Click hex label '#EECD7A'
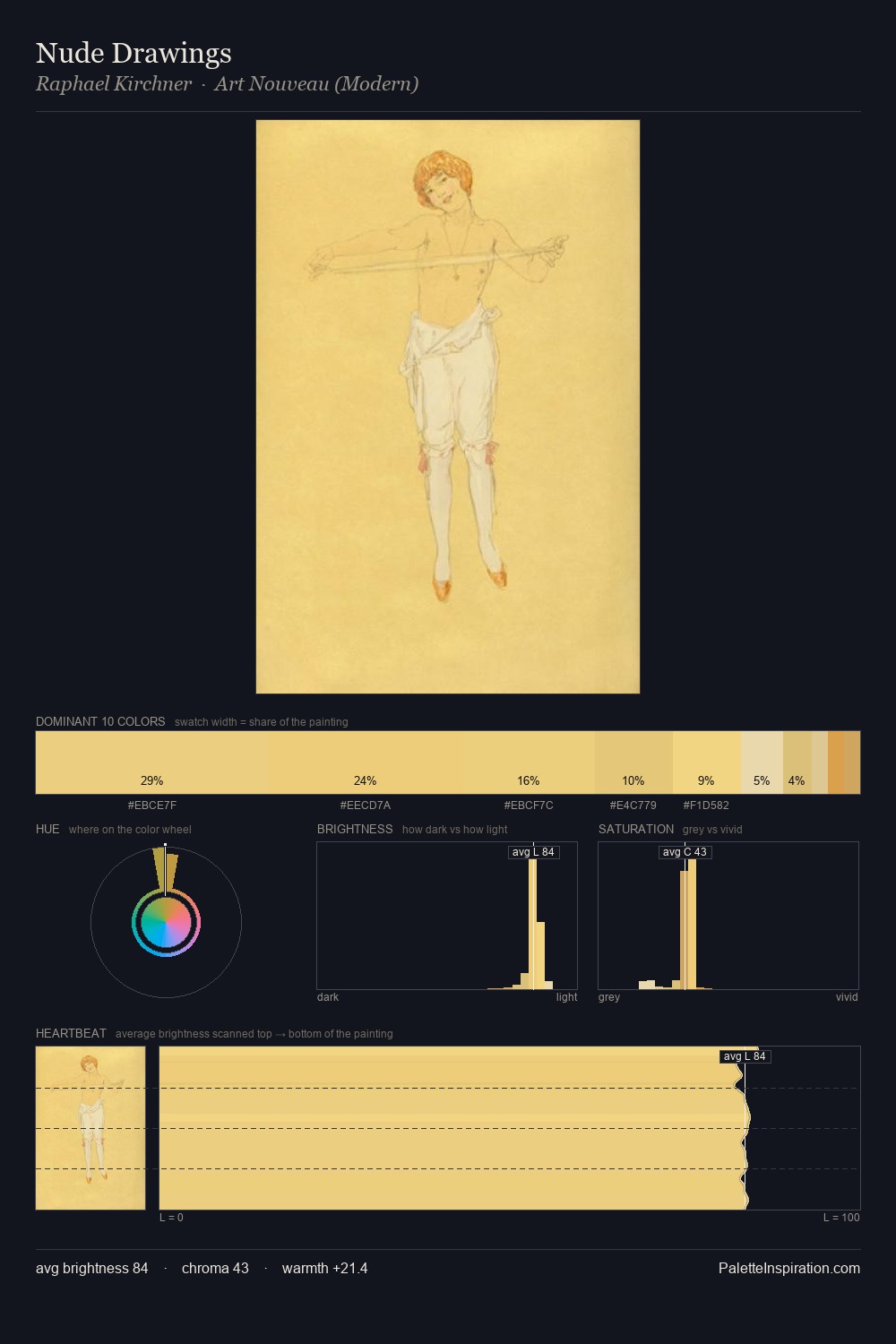Image resolution: width=896 pixels, height=1344 pixels. 365,806
